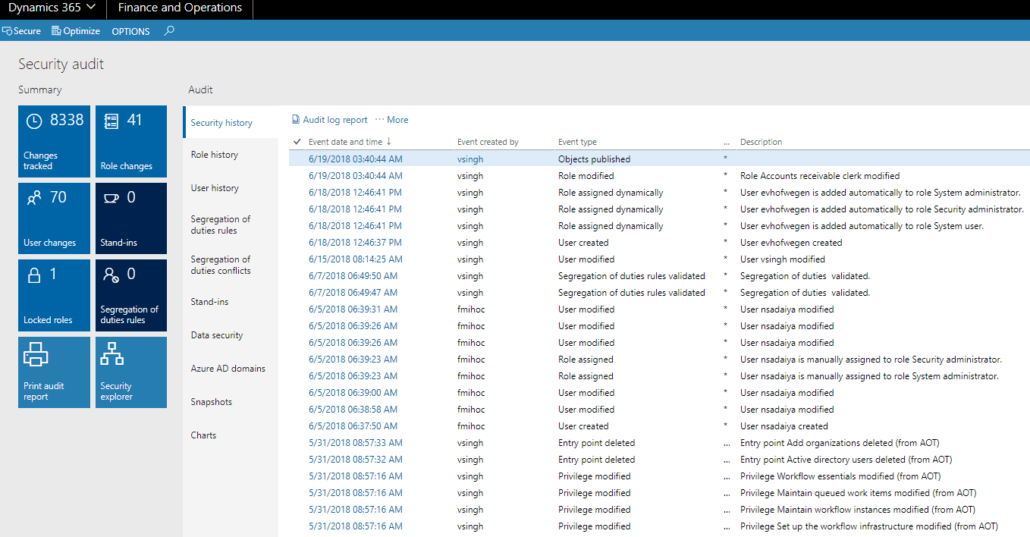Select evhofwegen added to System user description
Image resolution: width=1030 pixels, height=537 pixels.
862,225
